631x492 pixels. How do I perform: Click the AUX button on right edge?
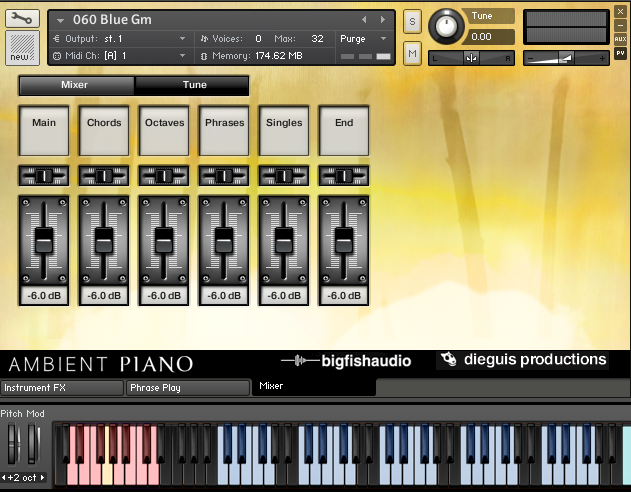point(620,38)
